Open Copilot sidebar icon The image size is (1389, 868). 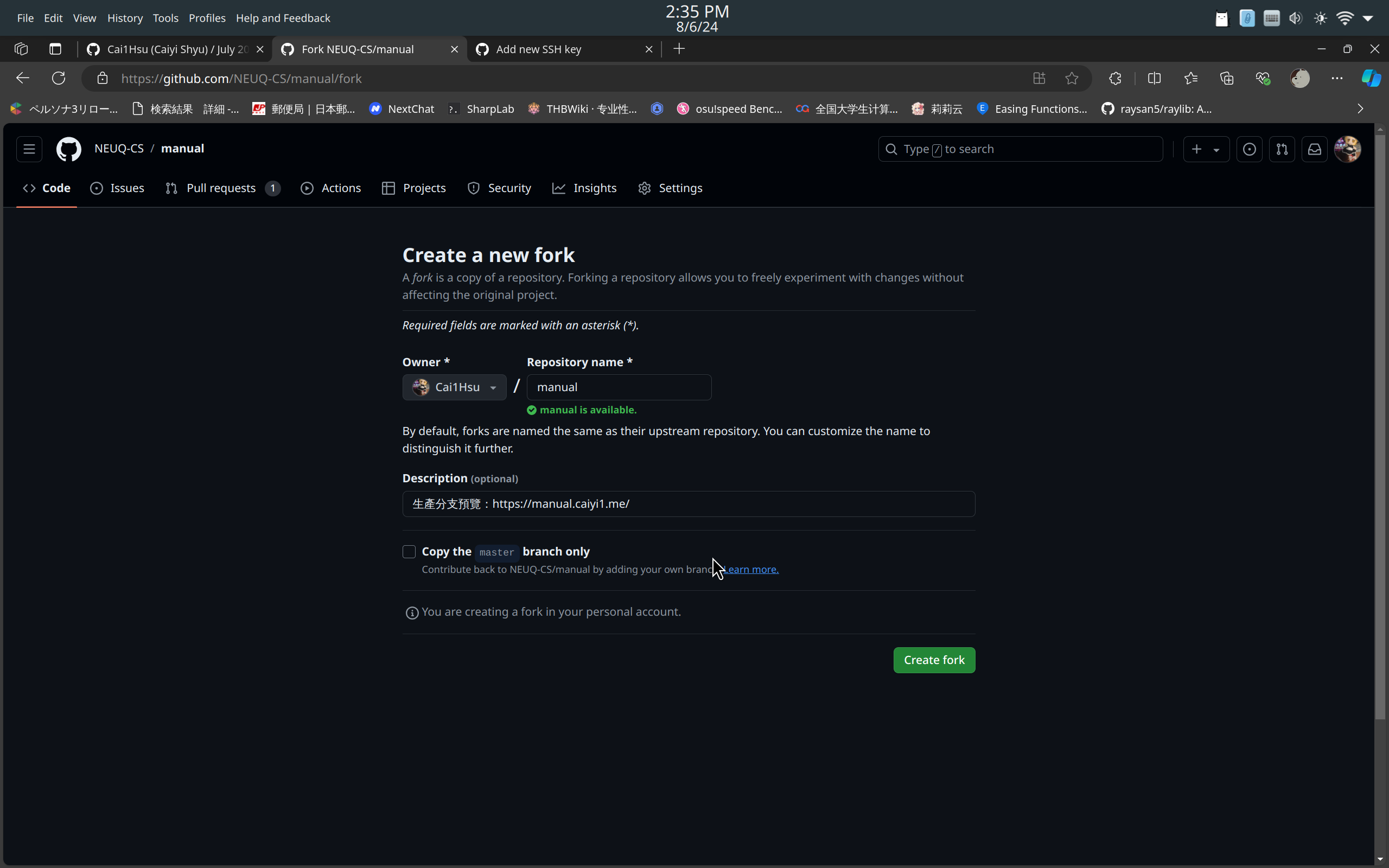click(x=1371, y=78)
